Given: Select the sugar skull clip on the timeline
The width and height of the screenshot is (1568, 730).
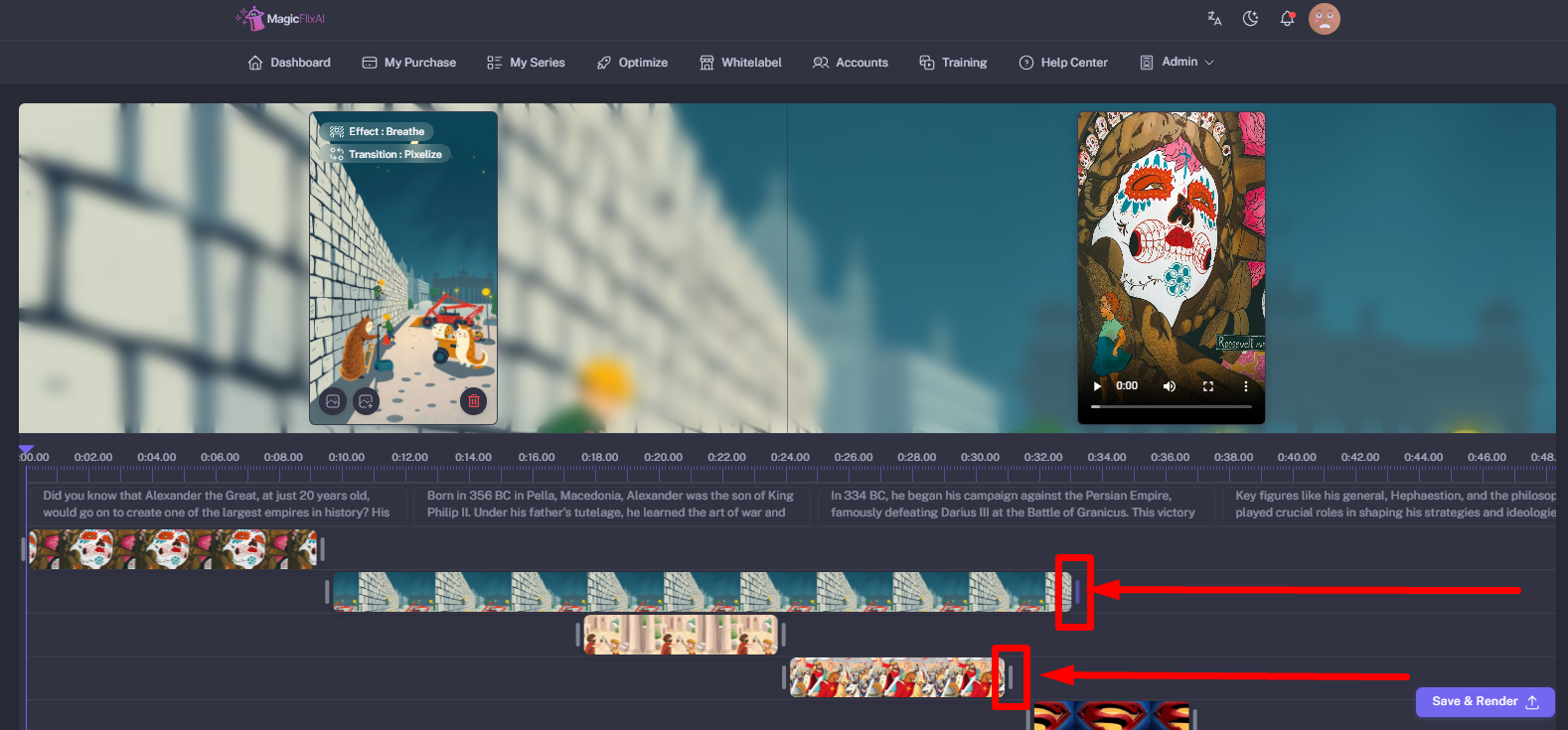Looking at the screenshot, I should [174, 548].
